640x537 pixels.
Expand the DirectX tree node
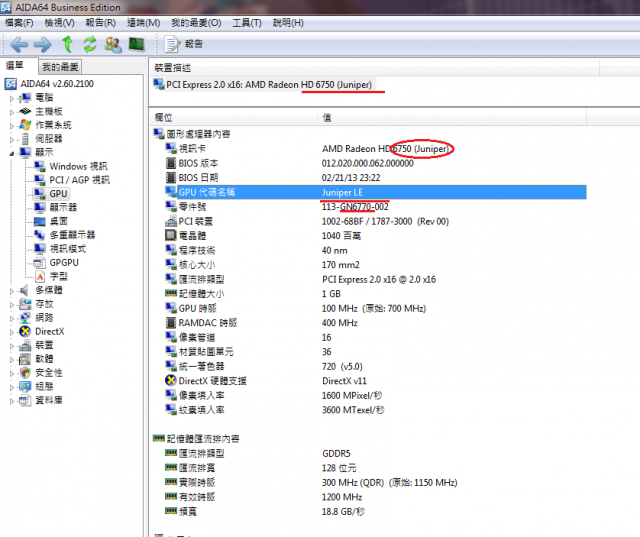pos(12,332)
